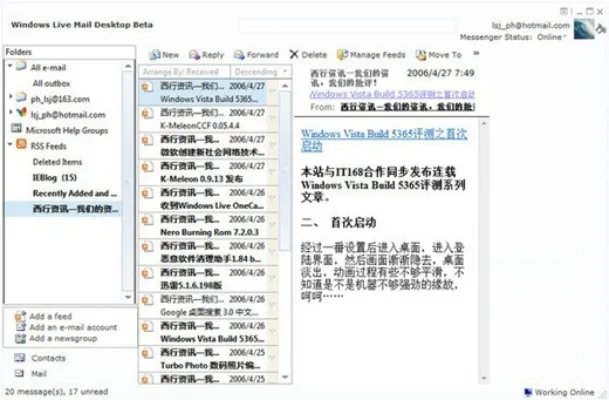Click the Microsoft Help Groups icon

[16, 129]
